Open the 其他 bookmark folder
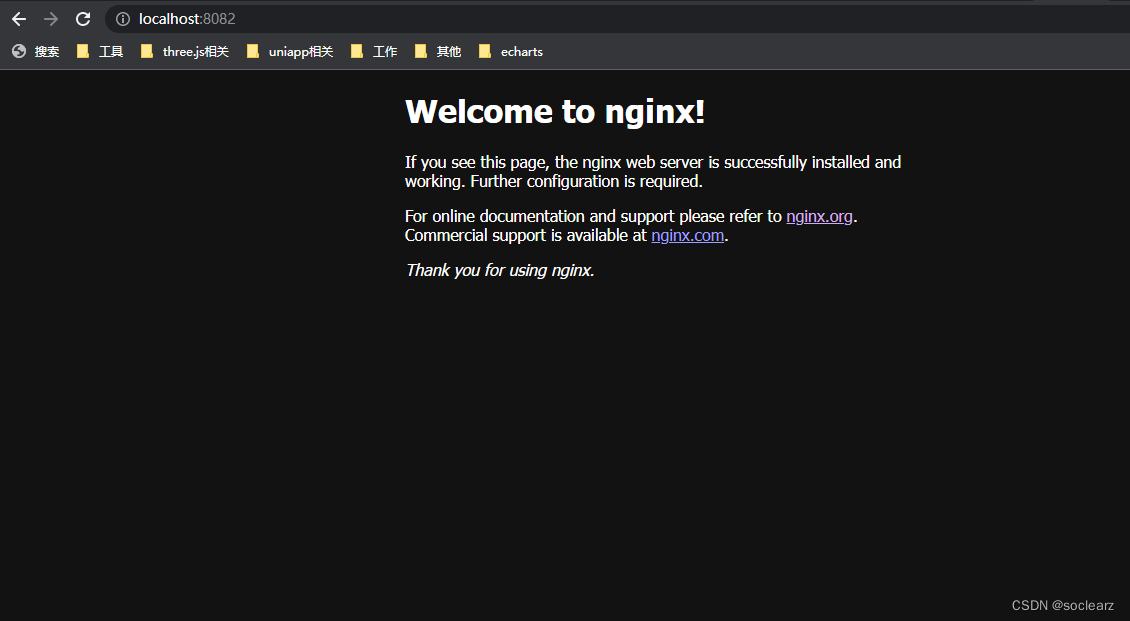Viewport: 1130px width, 621px height. coord(438,51)
